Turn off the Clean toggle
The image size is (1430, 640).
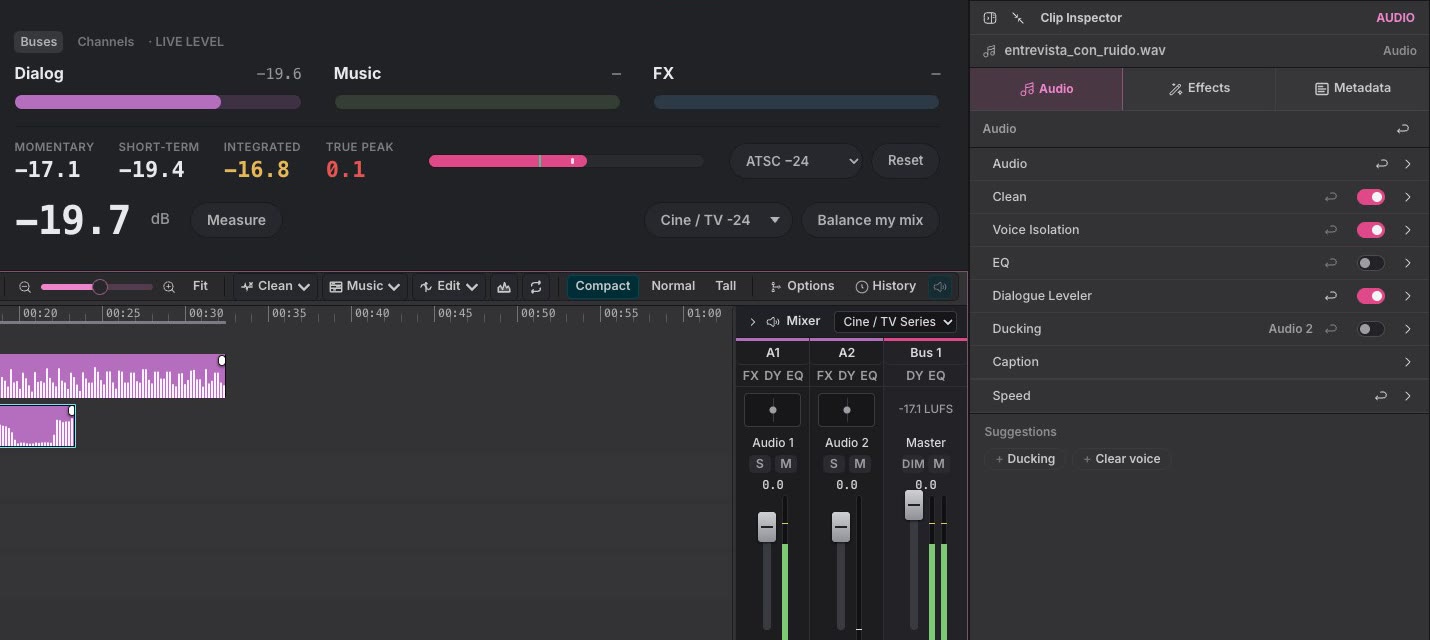1370,197
